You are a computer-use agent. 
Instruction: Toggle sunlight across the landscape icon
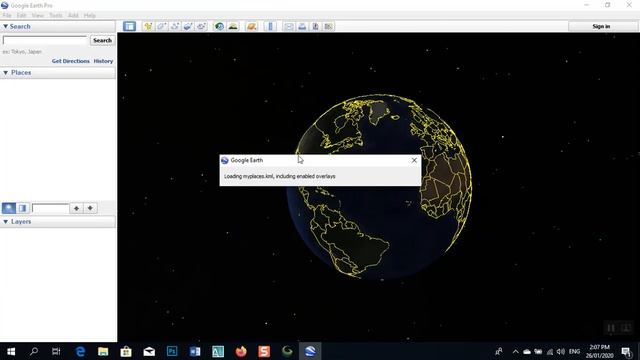click(x=233, y=26)
